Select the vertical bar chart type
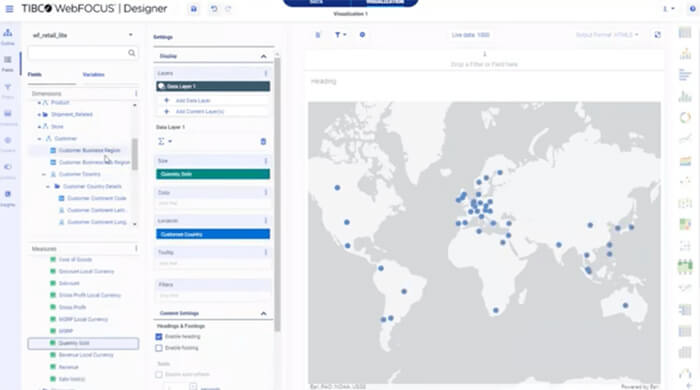The image size is (700, 390). pos(685,96)
